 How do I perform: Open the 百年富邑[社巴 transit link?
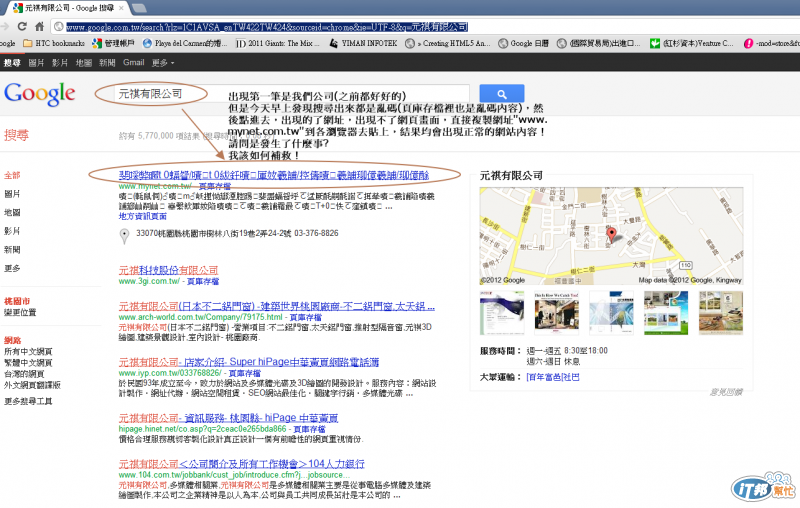point(553,377)
